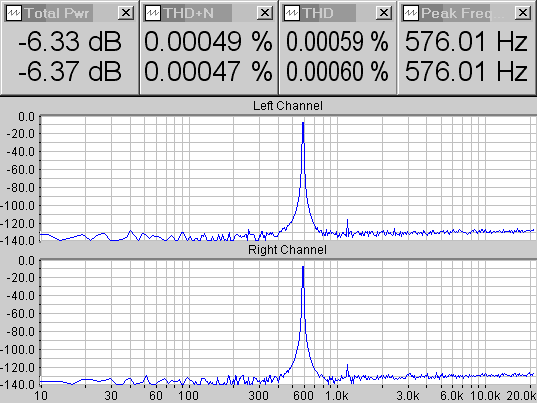Click the 0.00059 % THD reading
The height and width of the screenshot is (403, 537).
pos(337,42)
